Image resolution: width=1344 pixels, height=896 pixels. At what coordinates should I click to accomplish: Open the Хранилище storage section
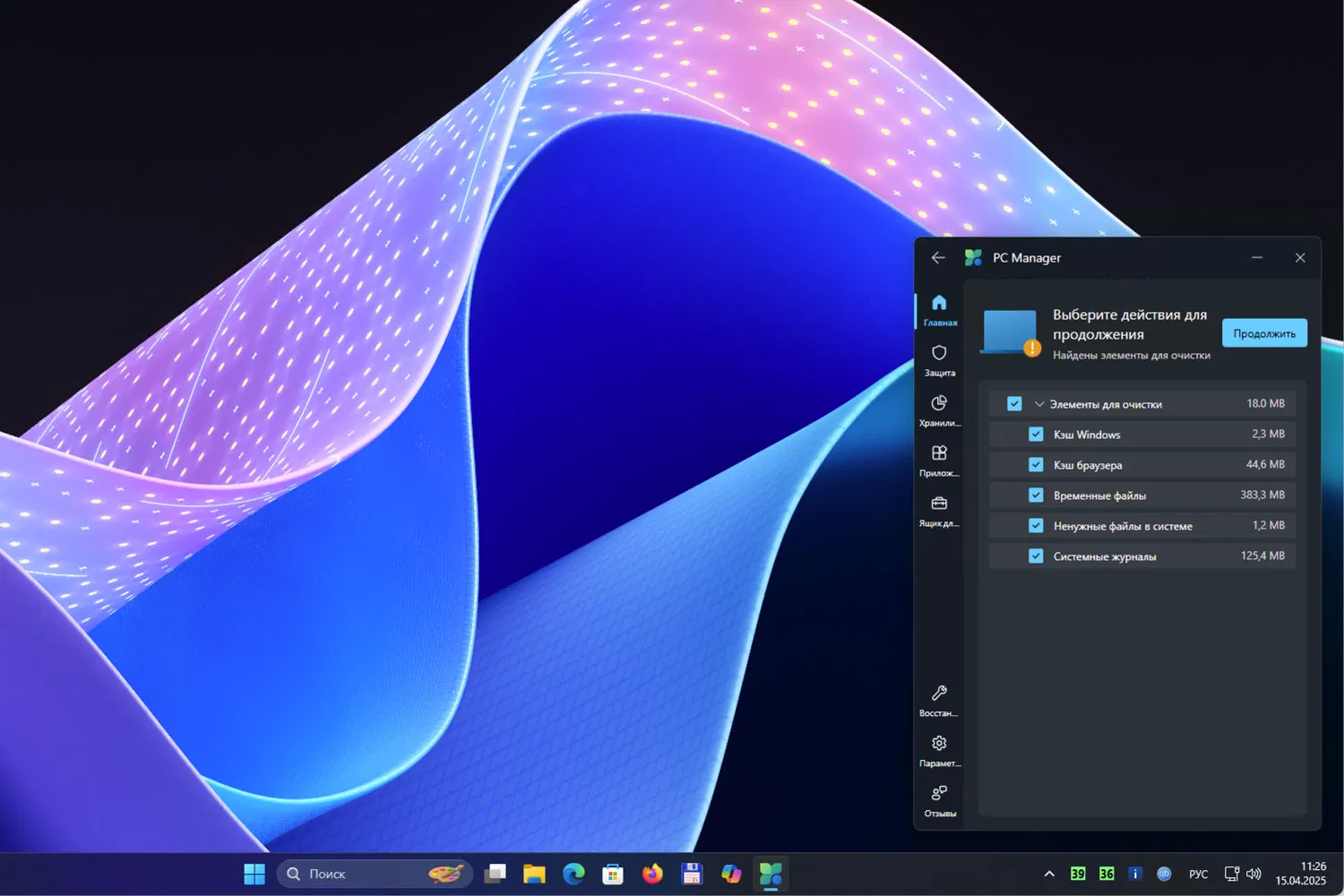click(x=939, y=410)
